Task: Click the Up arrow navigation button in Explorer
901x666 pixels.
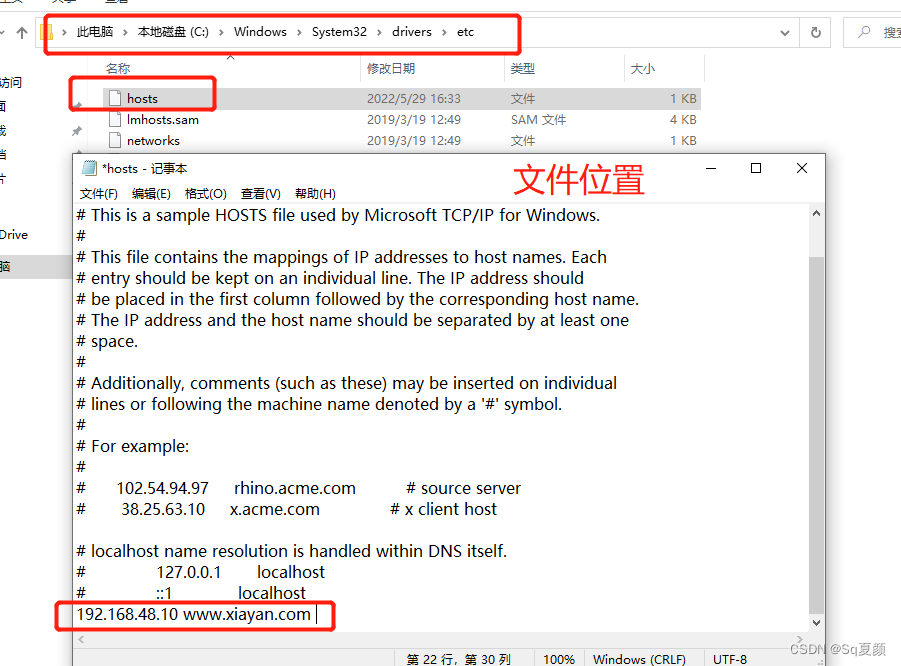Action: pos(22,33)
